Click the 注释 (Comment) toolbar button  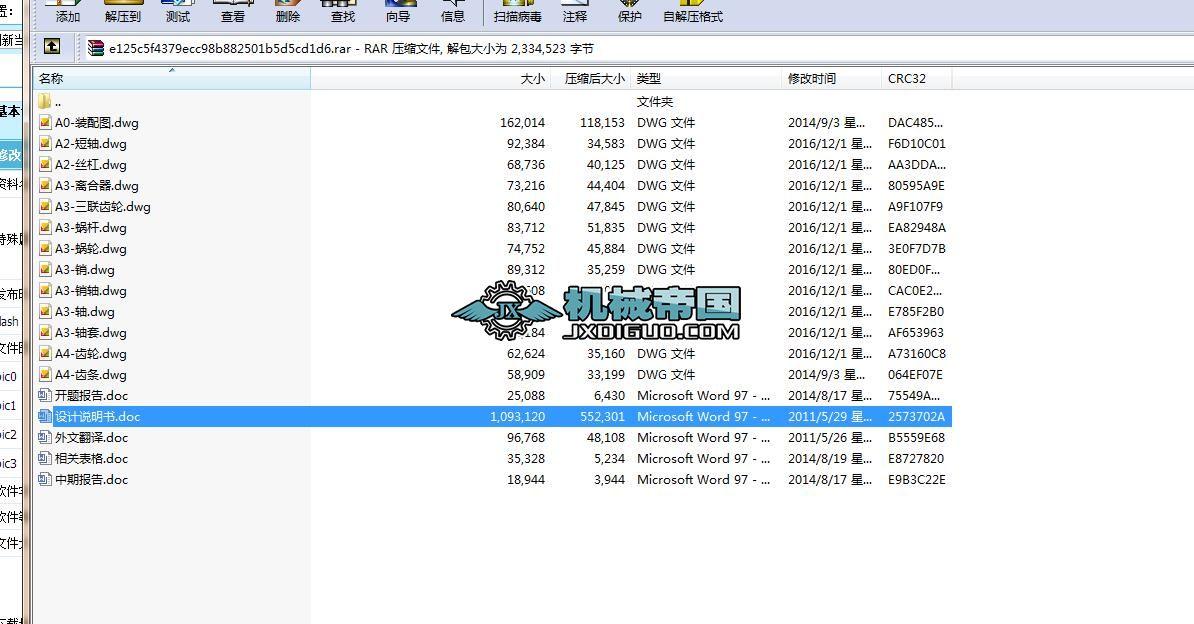point(575,11)
